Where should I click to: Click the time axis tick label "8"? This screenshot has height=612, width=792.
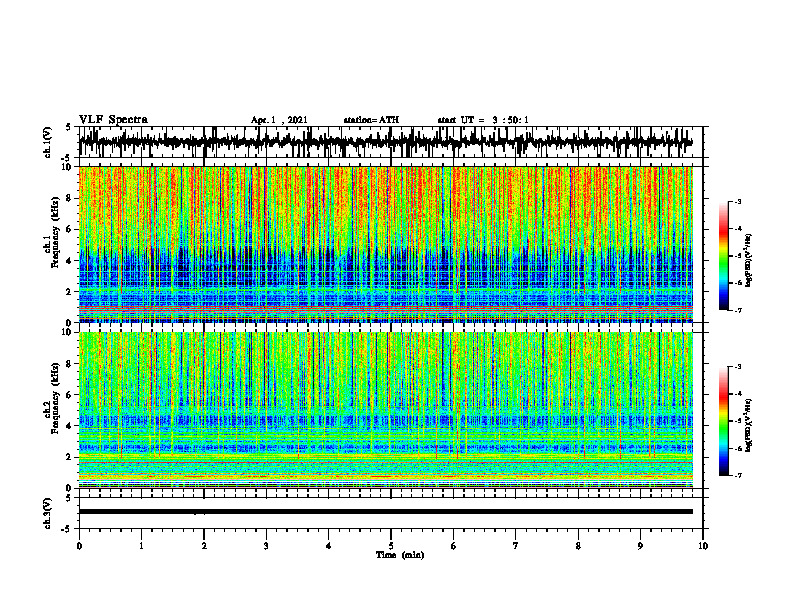[578, 545]
